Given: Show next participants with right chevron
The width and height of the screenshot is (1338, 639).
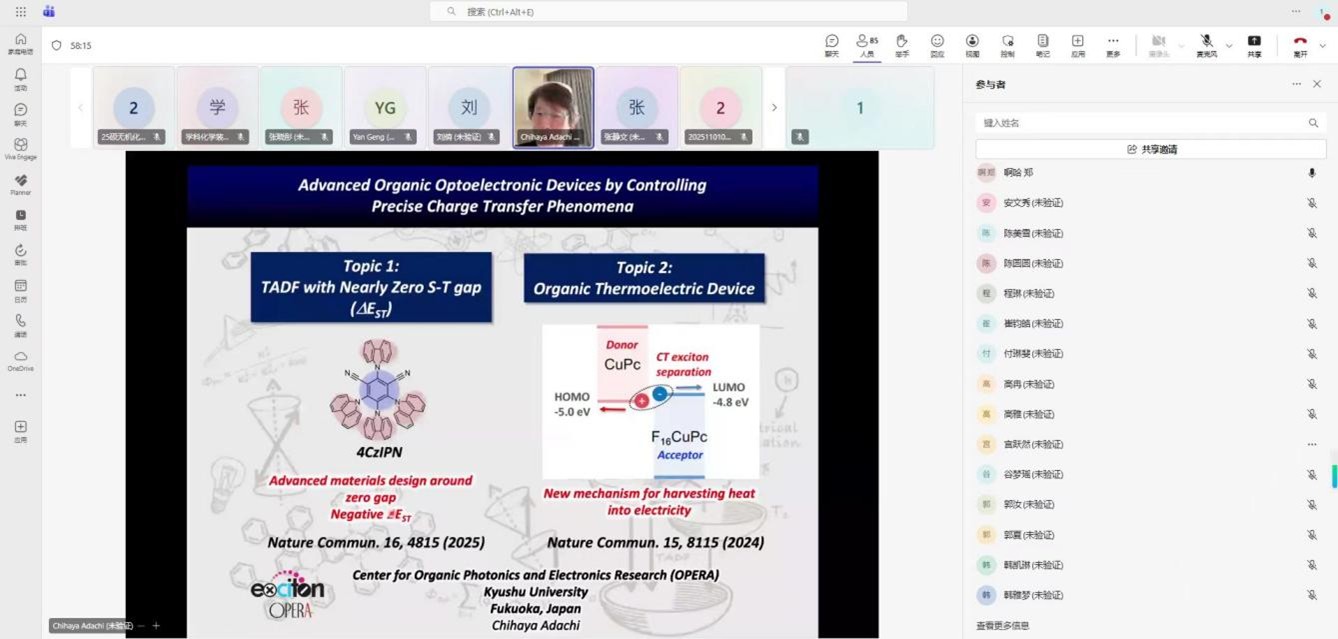Looking at the screenshot, I should (x=774, y=108).
